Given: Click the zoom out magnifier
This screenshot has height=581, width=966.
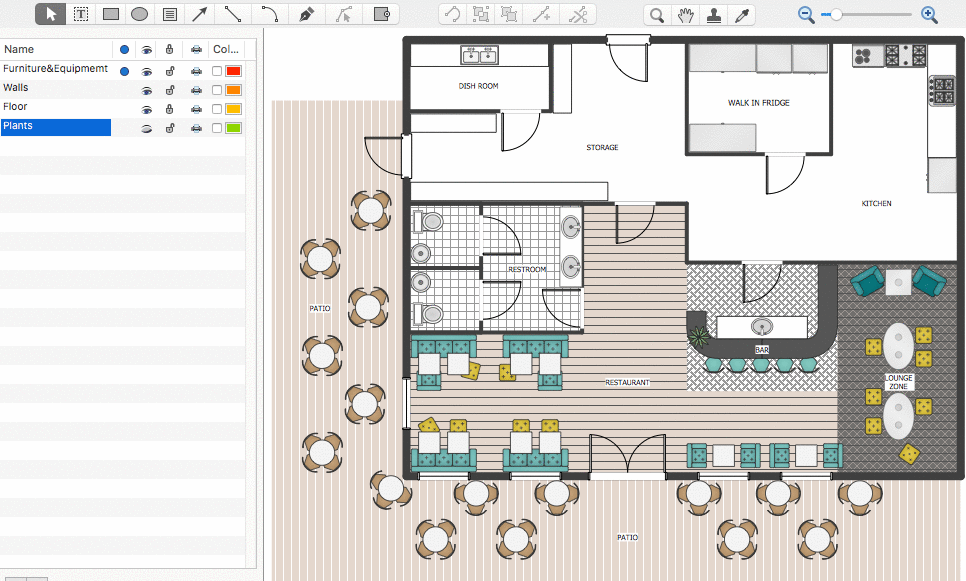Looking at the screenshot, I should click(806, 15).
